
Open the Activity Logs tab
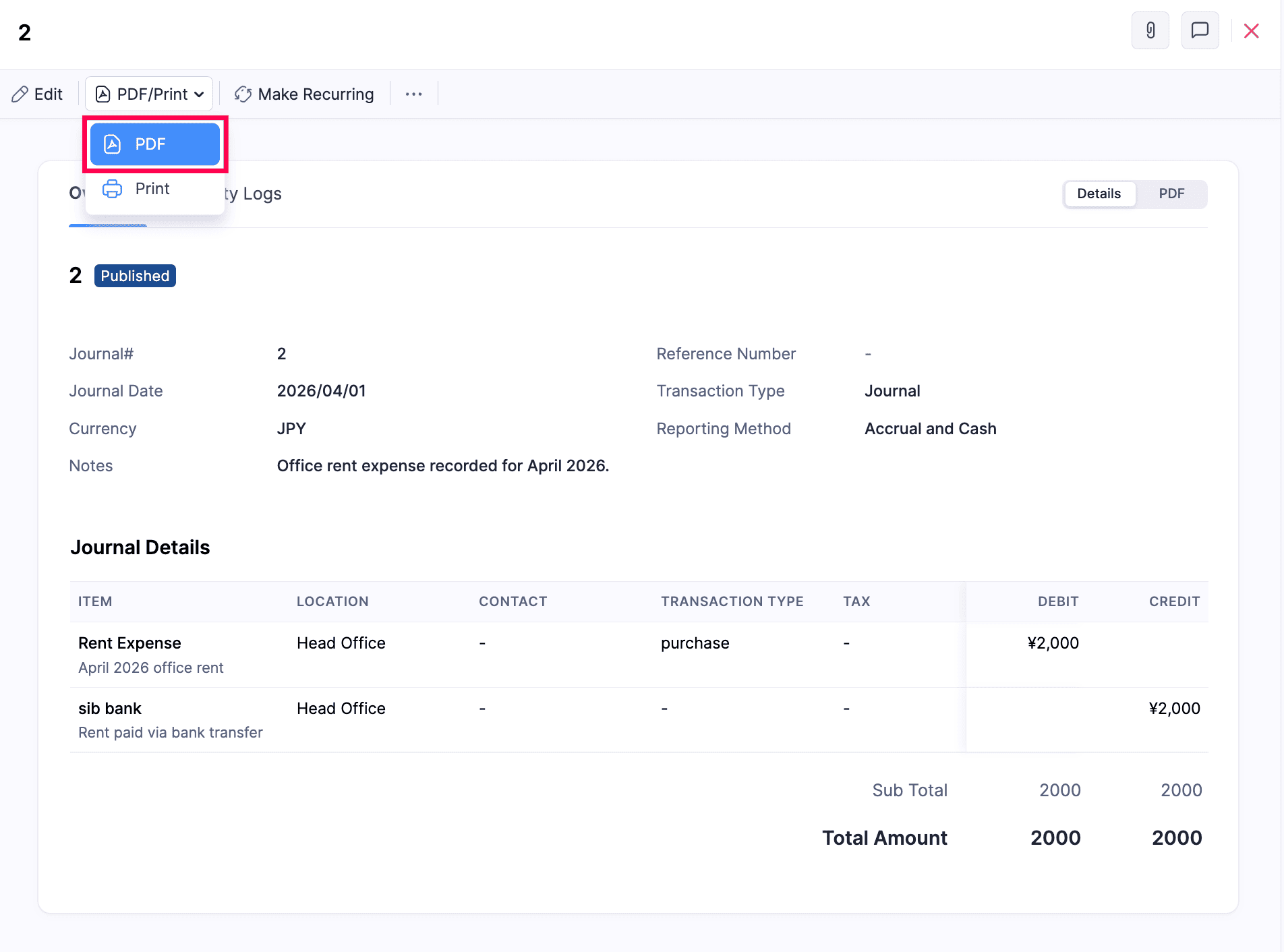click(x=253, y=194)
